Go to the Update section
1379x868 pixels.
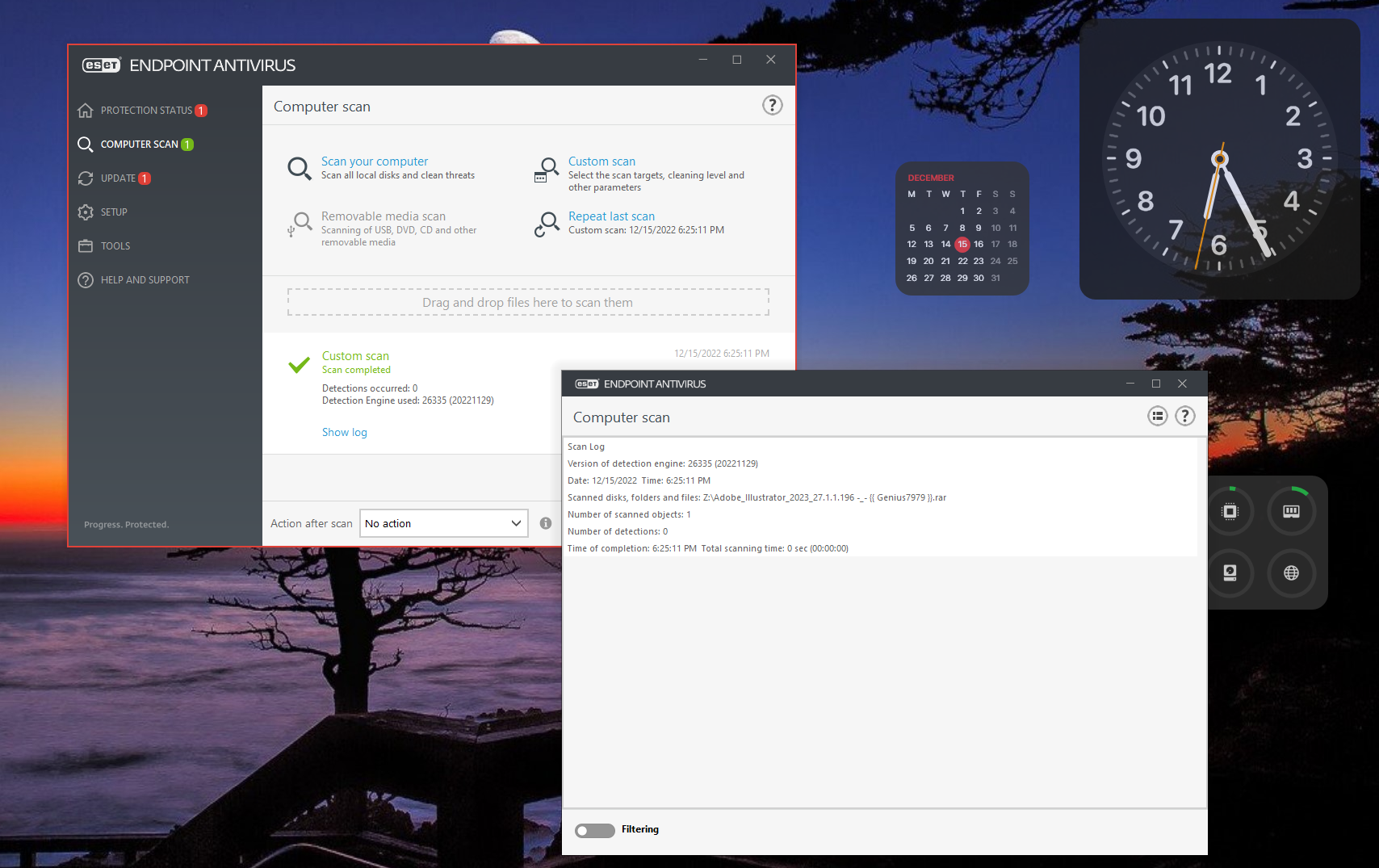(x=114, y=178)
